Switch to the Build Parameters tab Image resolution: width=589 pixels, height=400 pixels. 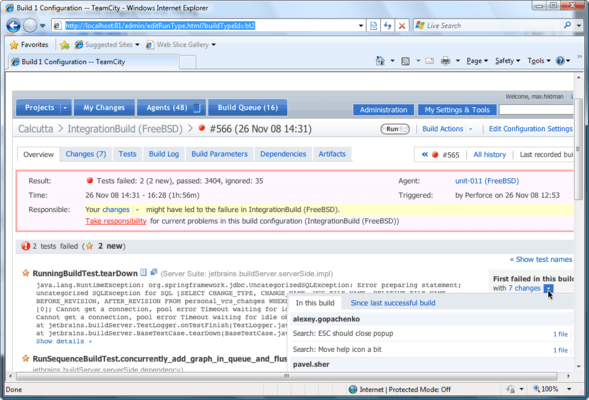[x=219, y=154]
